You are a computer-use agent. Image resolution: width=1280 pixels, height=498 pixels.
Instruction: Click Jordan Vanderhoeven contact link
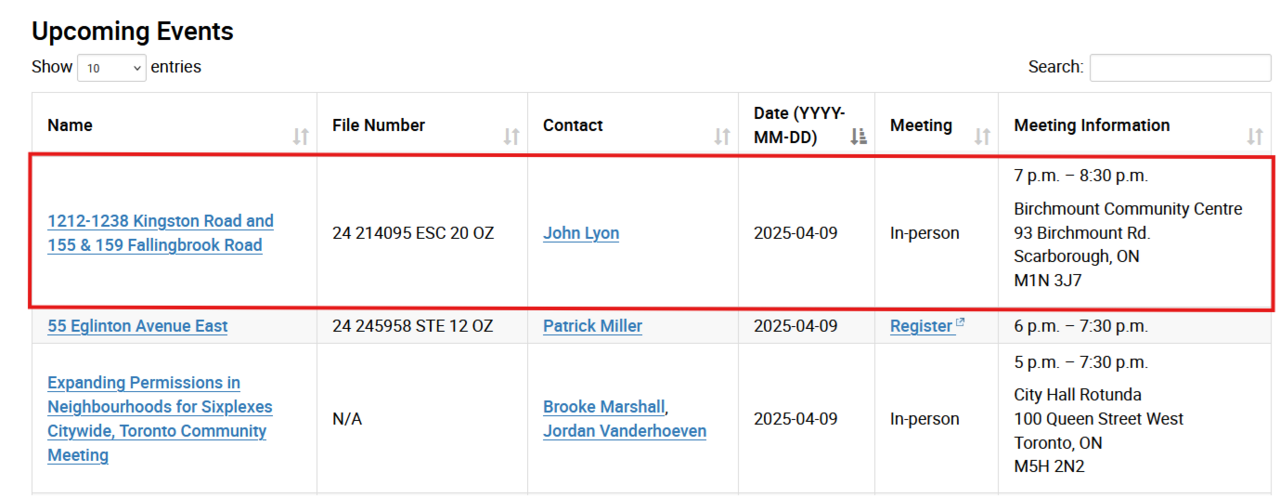(x=624, y=431)
